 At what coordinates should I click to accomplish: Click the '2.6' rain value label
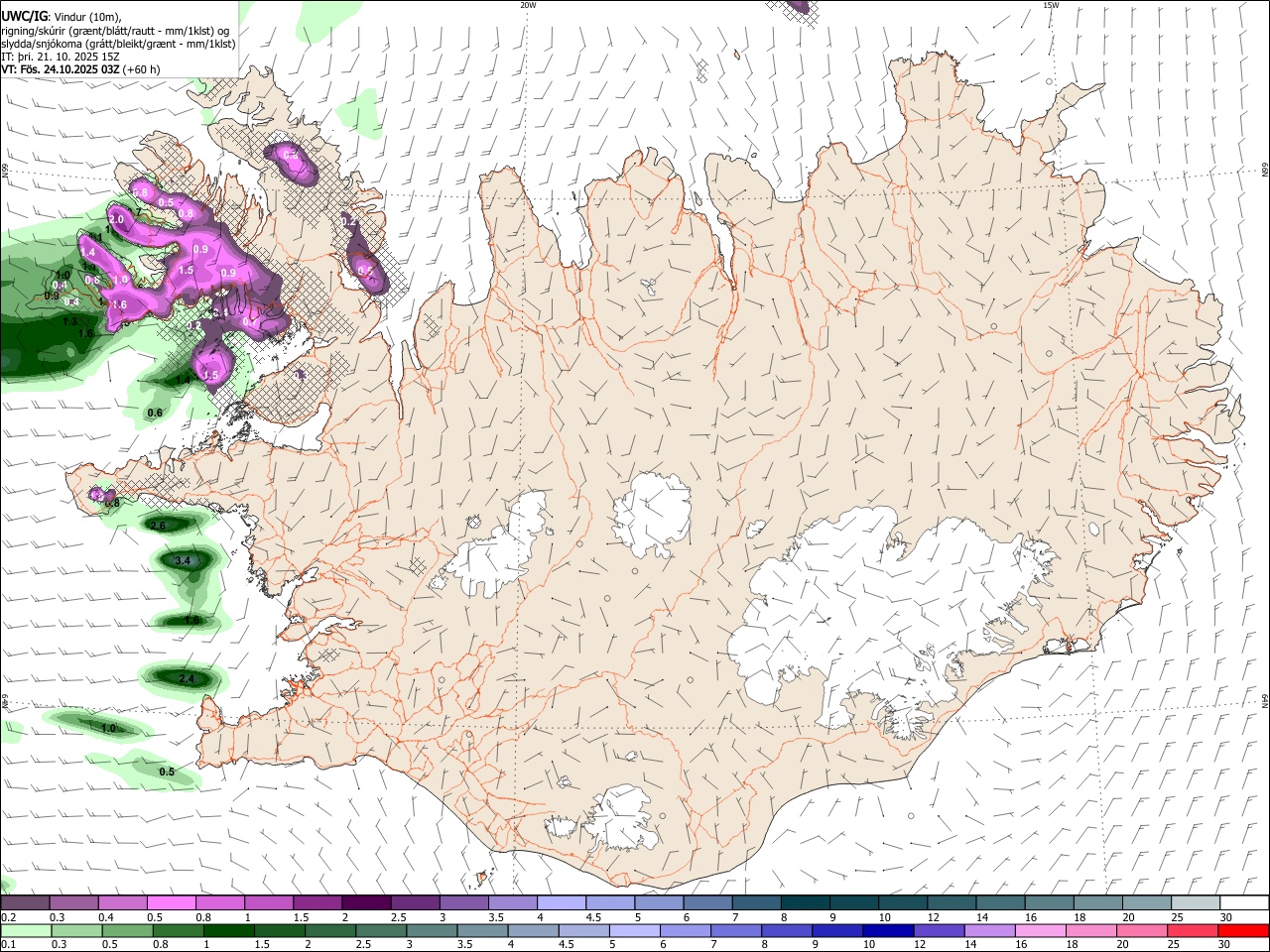tap(158, 525)
